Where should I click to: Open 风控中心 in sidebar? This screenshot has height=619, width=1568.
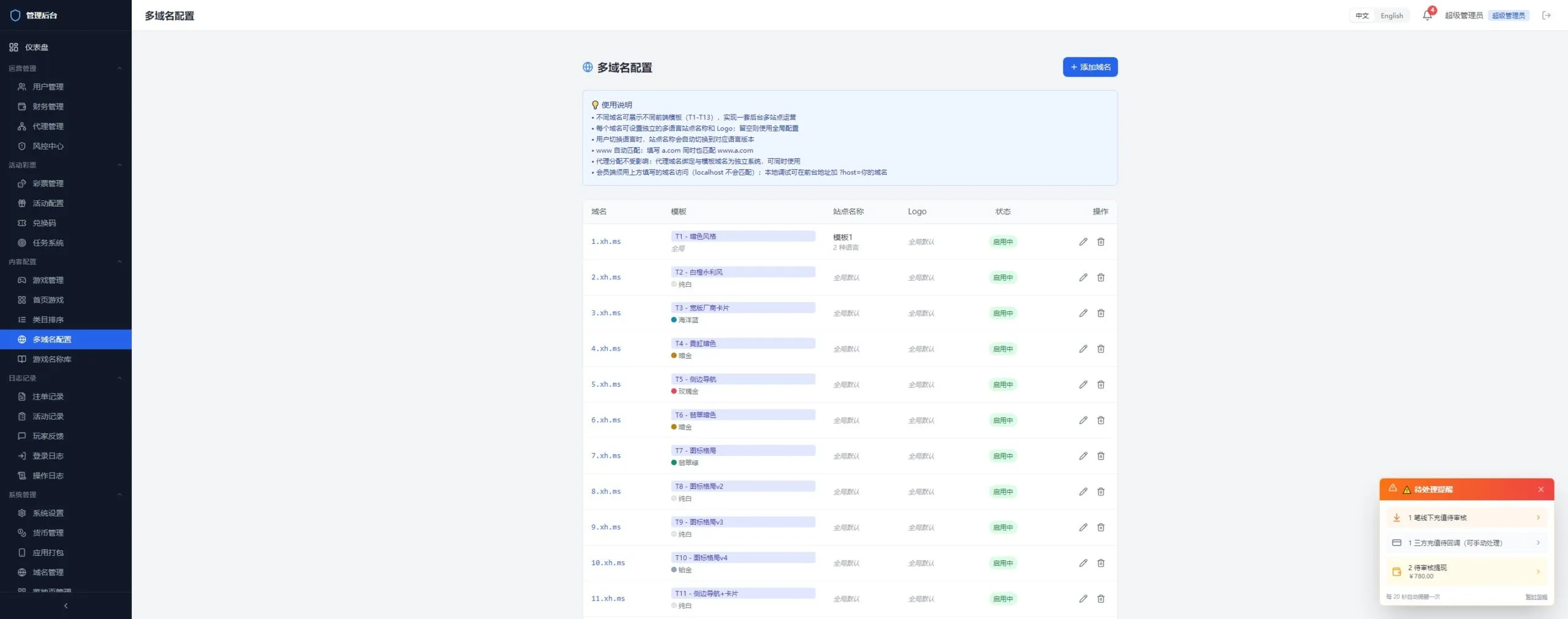tap(66, 146)
